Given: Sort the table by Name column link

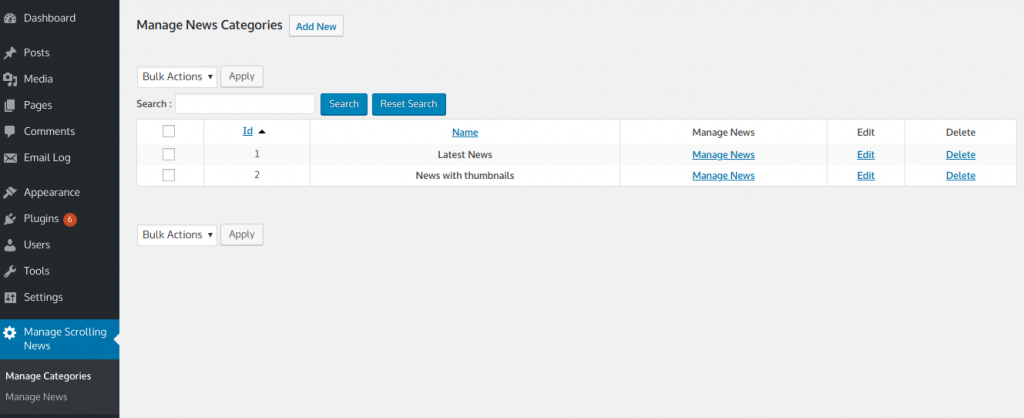Looking at the screenshot, I should (465, 133).
